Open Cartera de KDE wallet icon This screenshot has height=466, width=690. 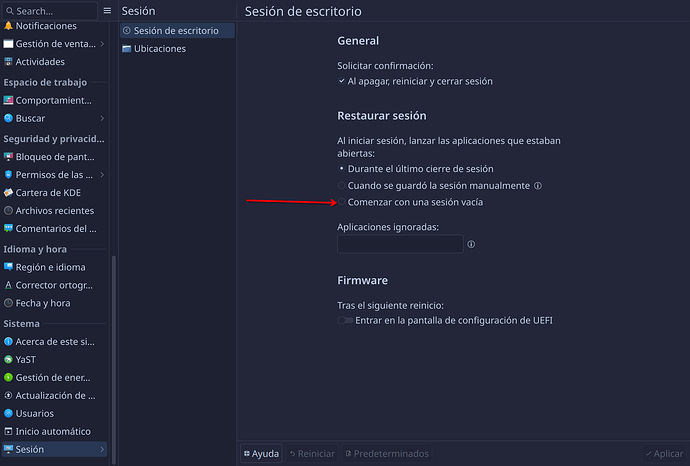[x=9, y=193]
